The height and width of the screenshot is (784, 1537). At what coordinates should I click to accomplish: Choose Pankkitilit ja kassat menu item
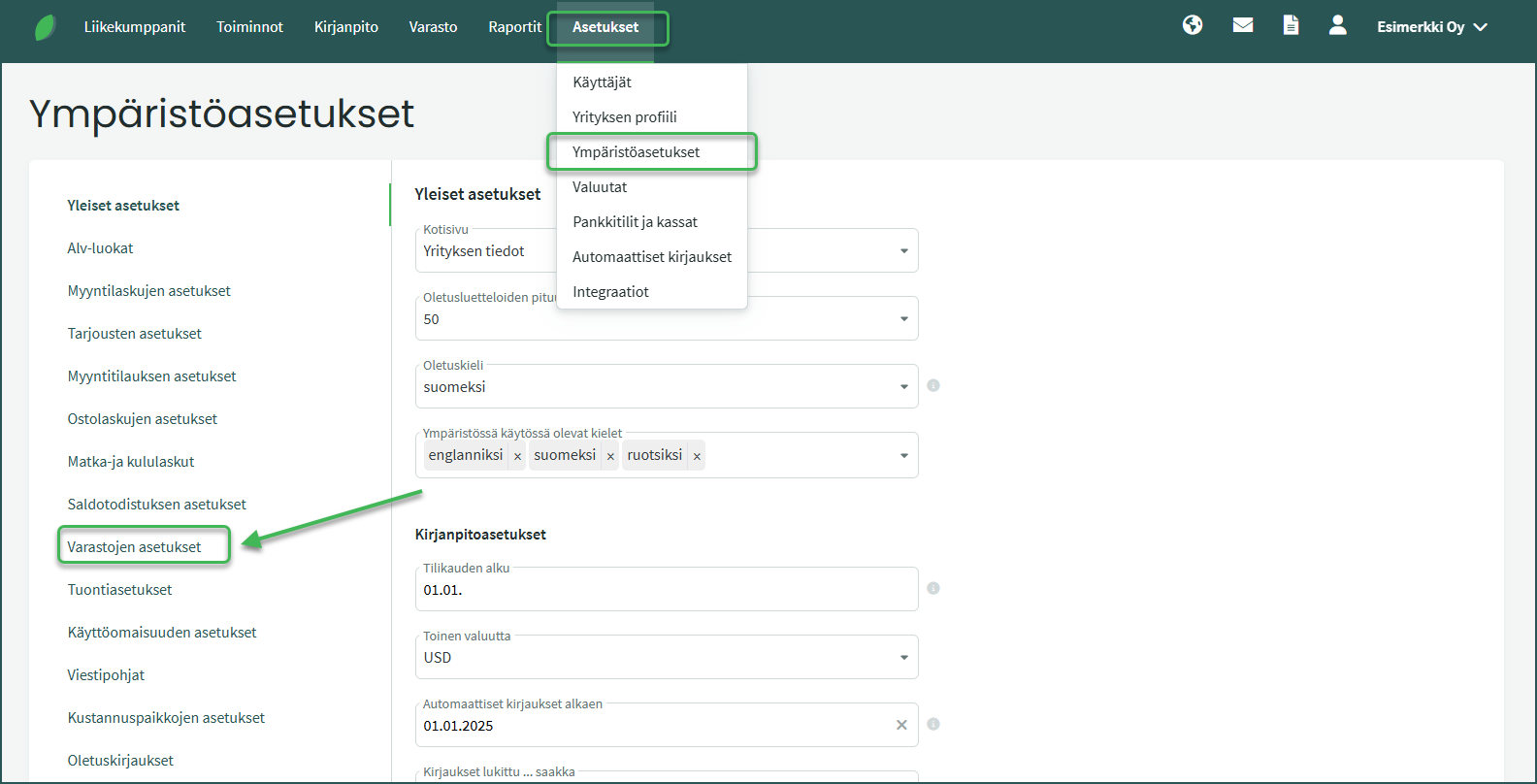[635, 222]
